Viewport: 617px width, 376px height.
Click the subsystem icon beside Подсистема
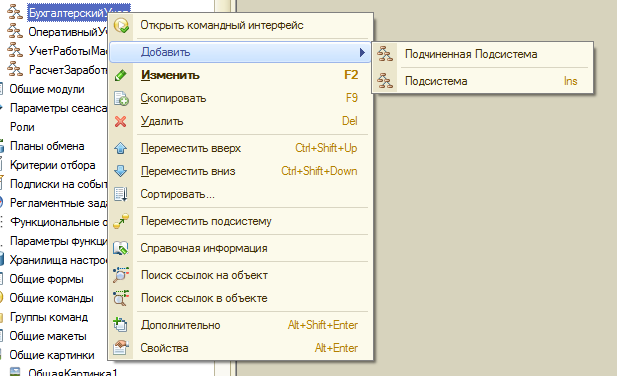coord(385,81)
